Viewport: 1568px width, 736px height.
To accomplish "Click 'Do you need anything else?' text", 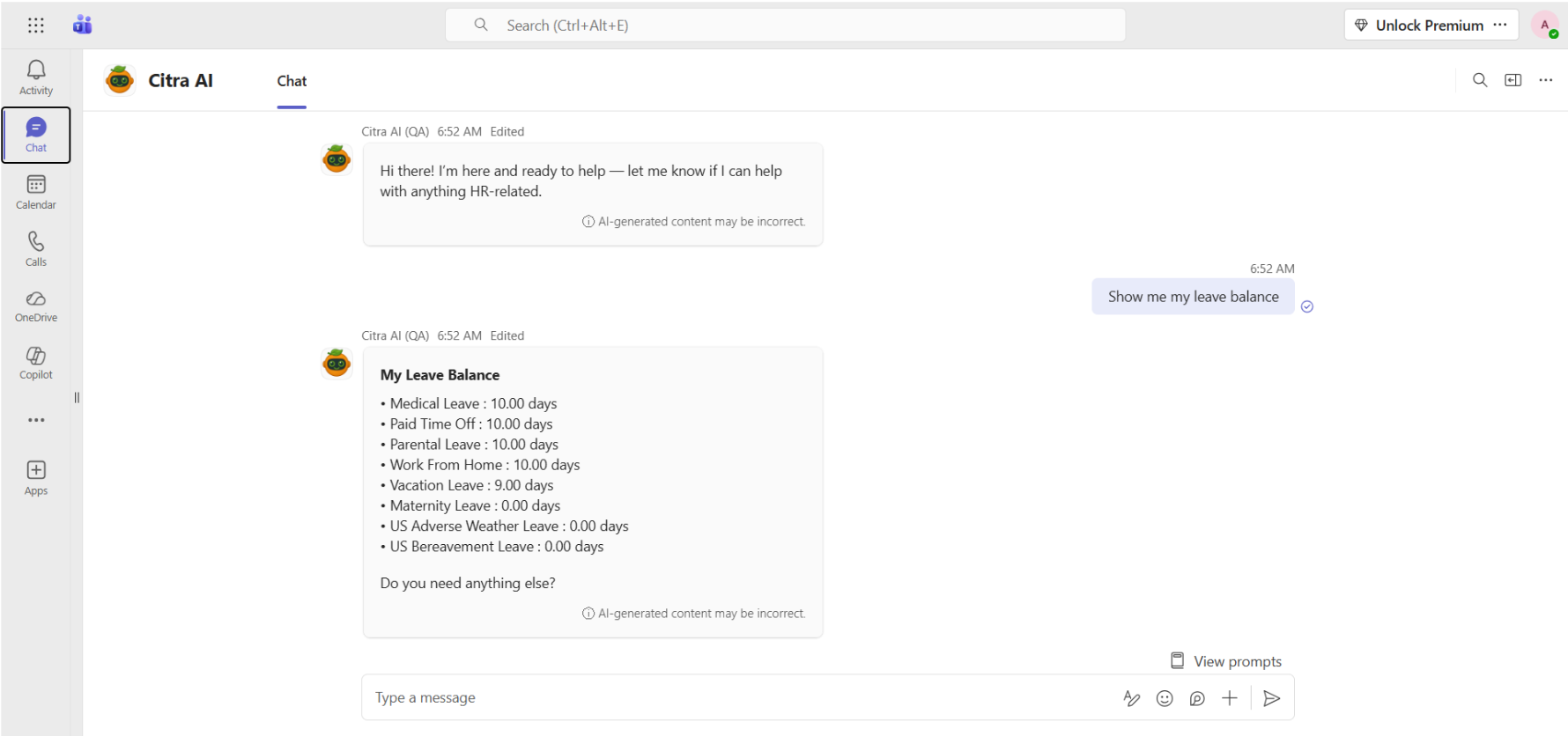I will point(468,584).
